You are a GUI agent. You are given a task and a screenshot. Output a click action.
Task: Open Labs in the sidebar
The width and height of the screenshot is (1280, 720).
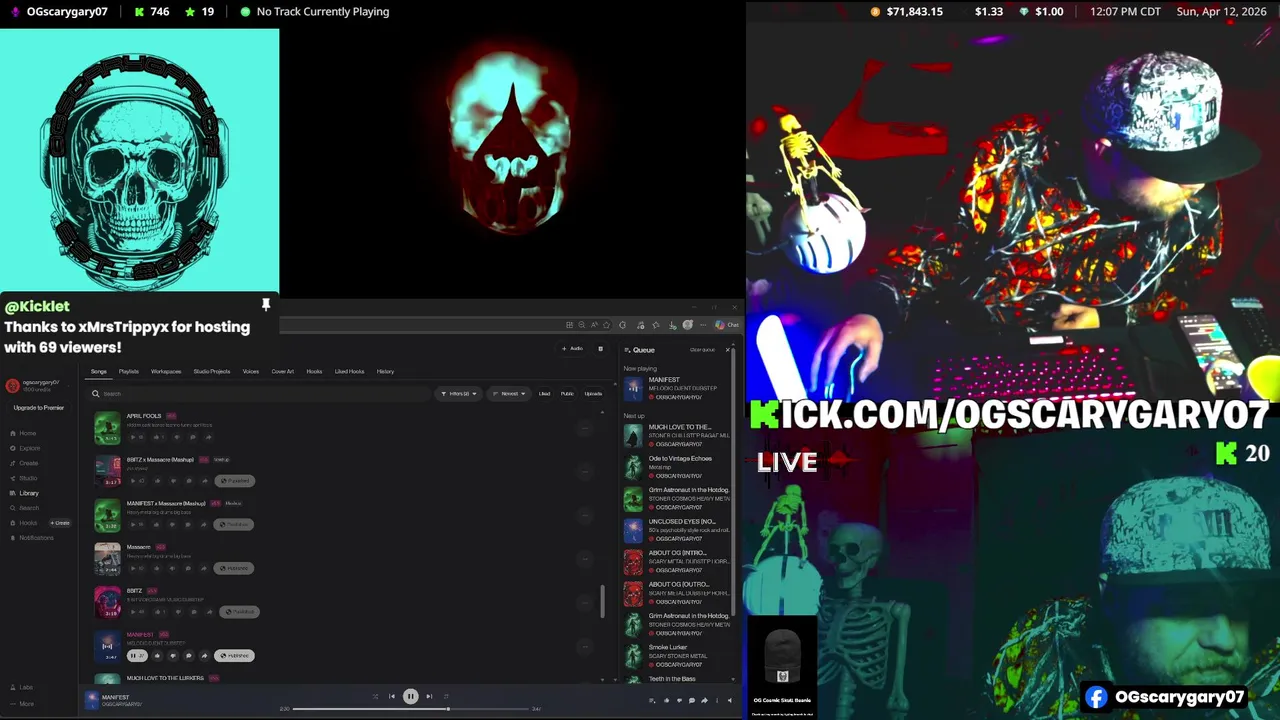[x=22, y=687]
